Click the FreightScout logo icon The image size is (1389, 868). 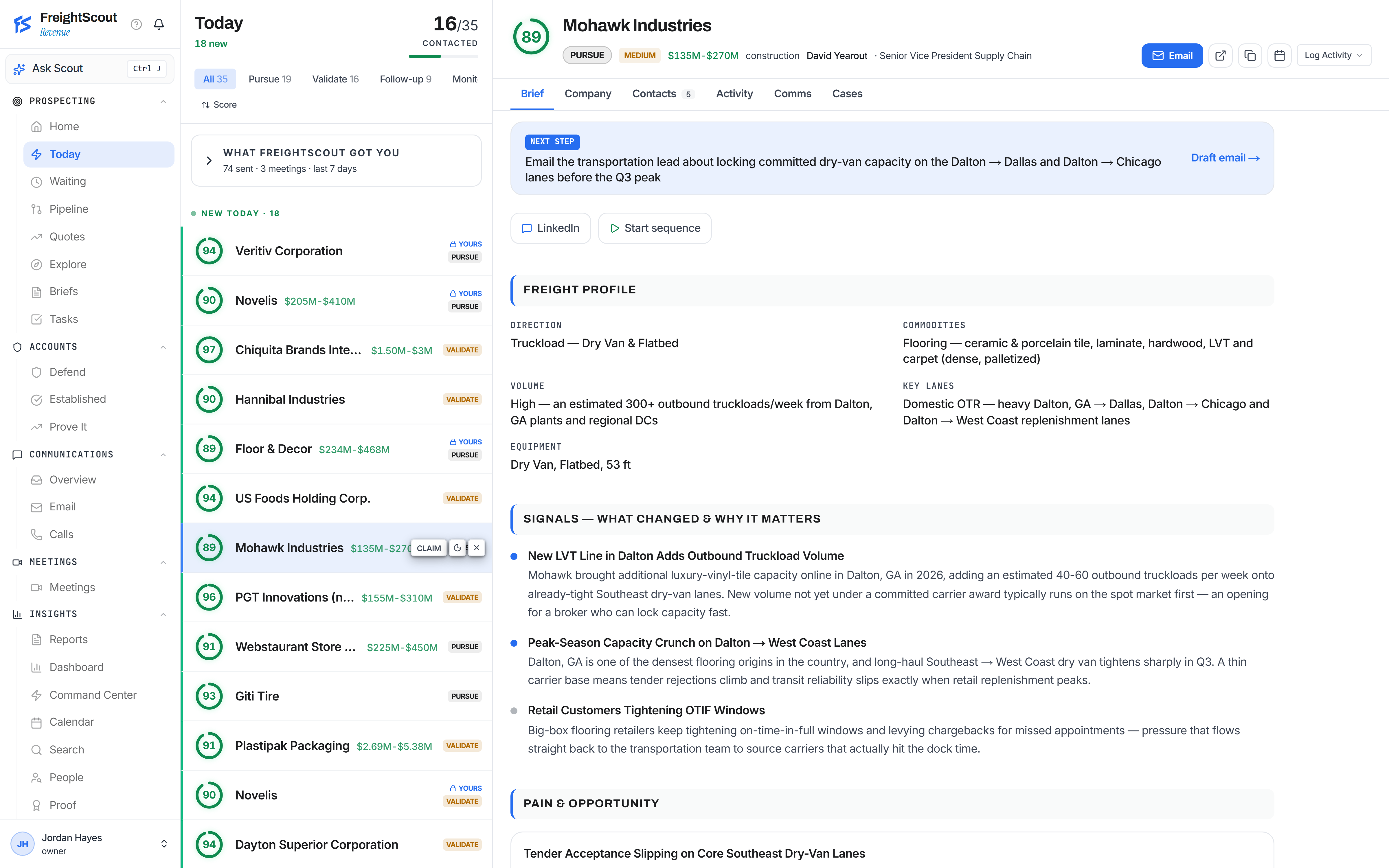point(22,24)
